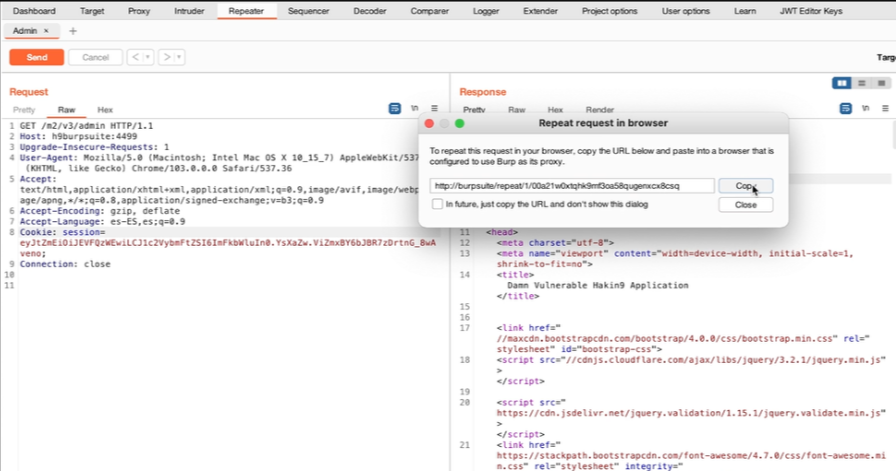Open back history dropdown arrow
Image resolution: width=896 pixels, height=471 pixels.
(148, 57)
